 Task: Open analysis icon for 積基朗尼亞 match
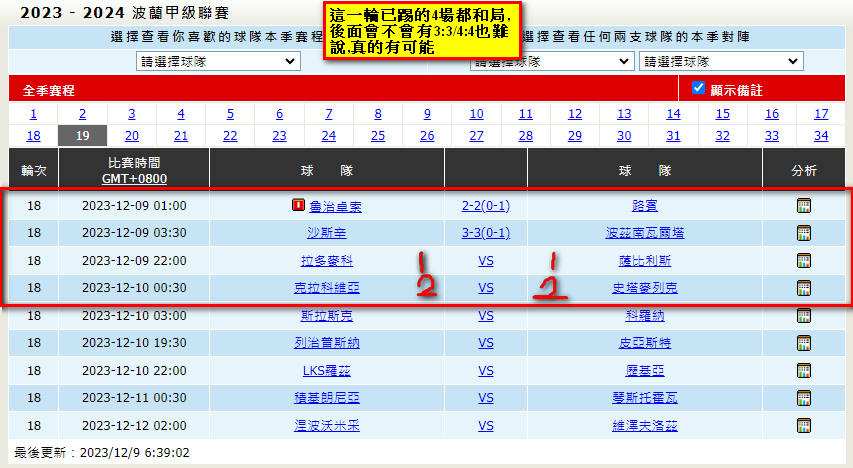[803, 397]
